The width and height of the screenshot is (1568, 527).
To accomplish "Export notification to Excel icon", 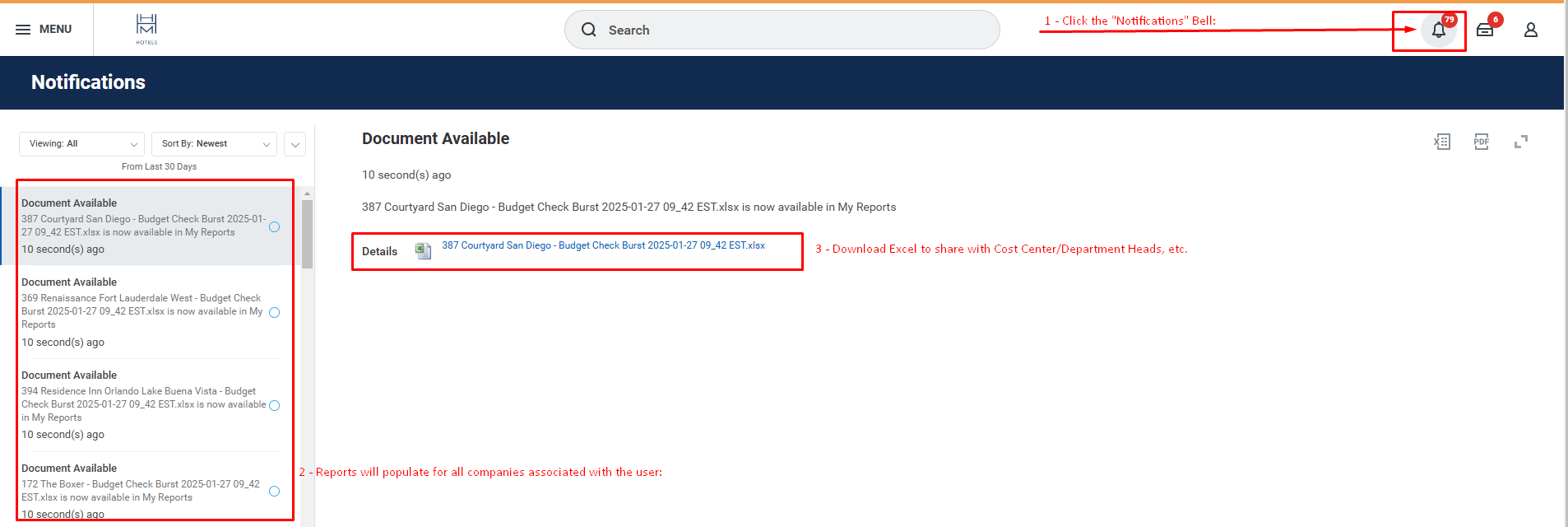I will (x=1442, y=142).
